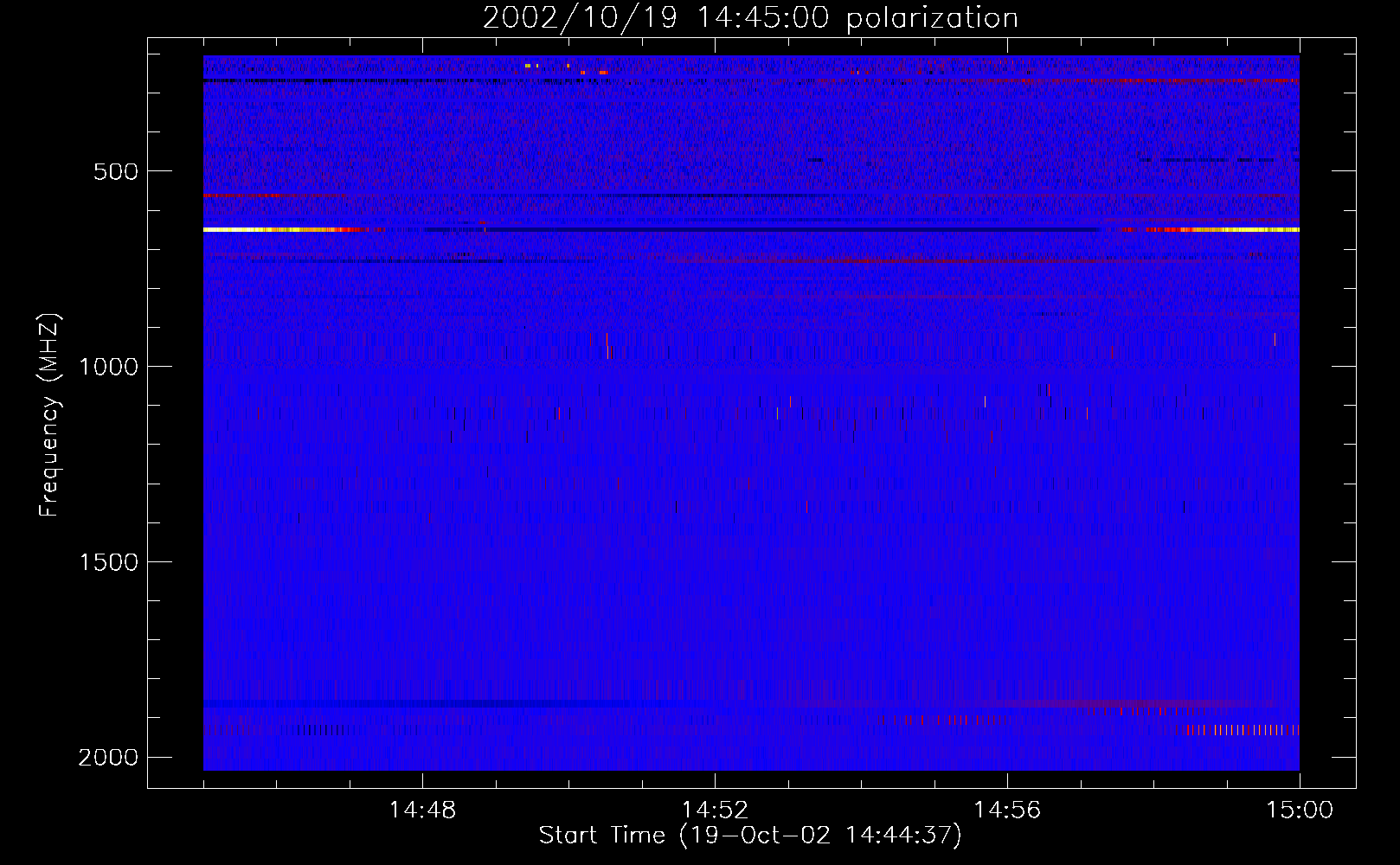Click the 2000 frequency tick label
This screenshot has width=1400, height=865.
(108, 758)
